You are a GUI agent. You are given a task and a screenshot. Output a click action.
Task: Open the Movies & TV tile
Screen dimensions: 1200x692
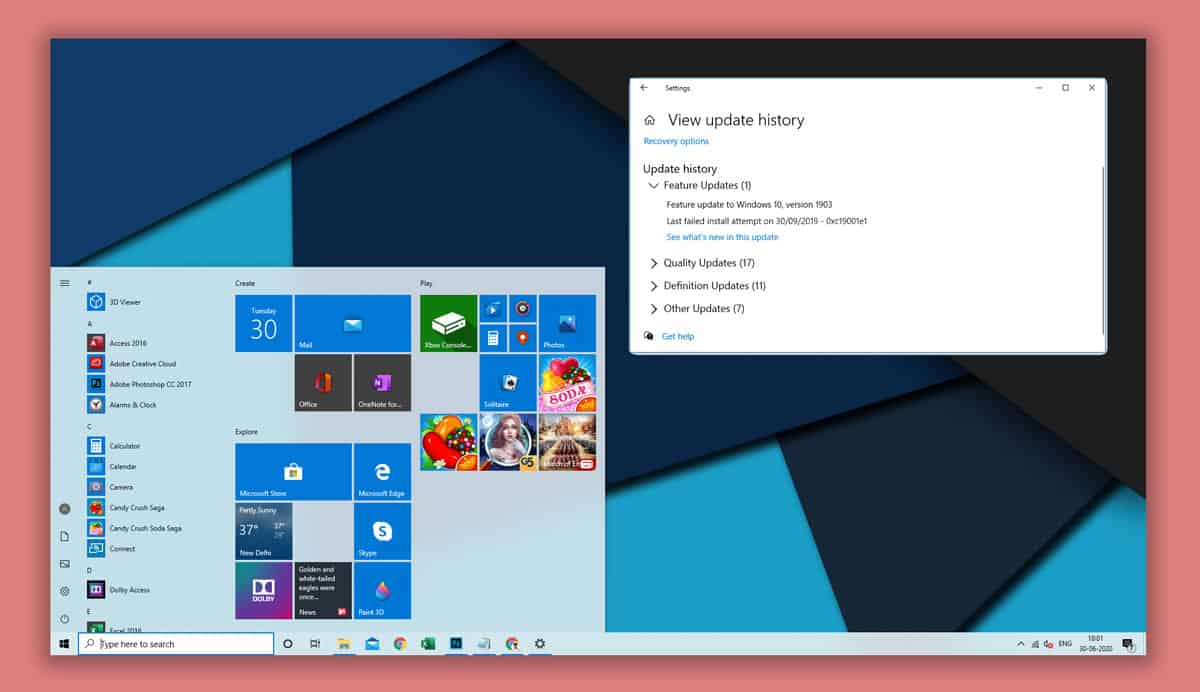(x=493, y=308)
